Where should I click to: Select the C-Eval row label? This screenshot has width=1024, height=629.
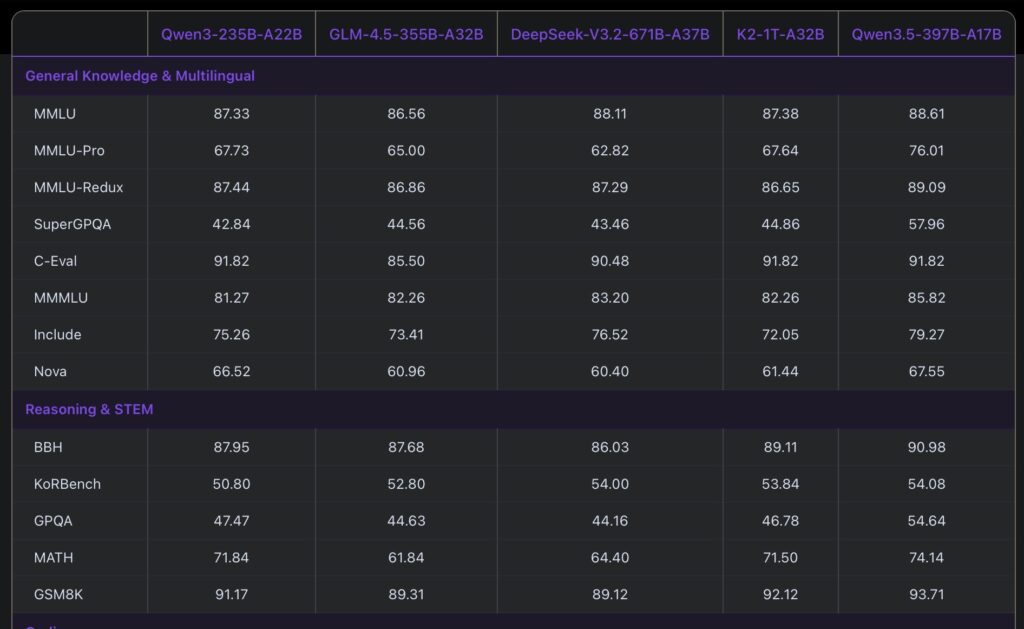coord(55,261)
